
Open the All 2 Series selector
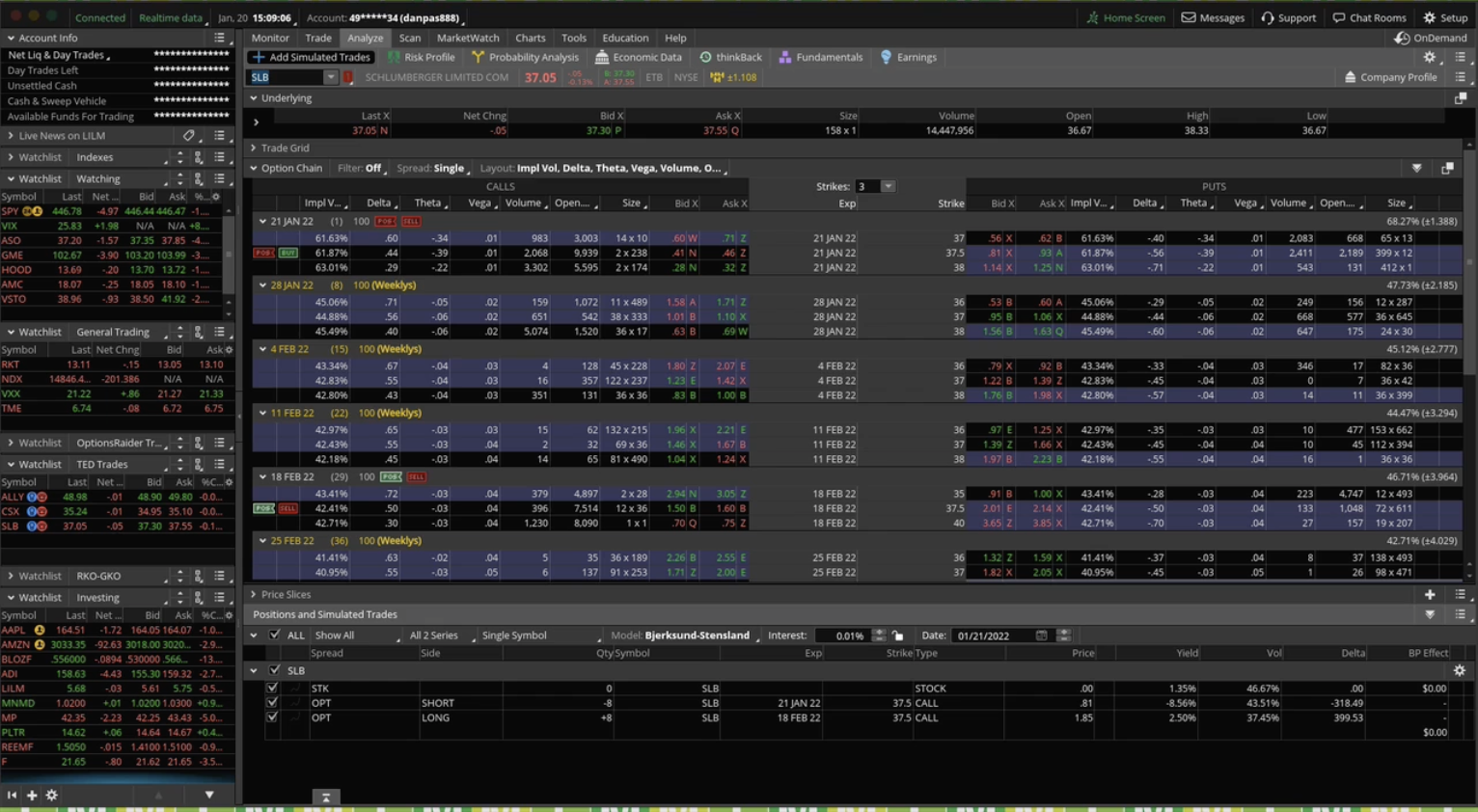(x=440, y=636)
